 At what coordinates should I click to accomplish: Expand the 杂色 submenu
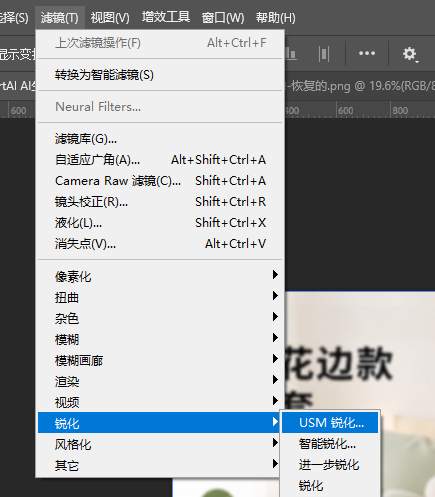coord(160,318)
